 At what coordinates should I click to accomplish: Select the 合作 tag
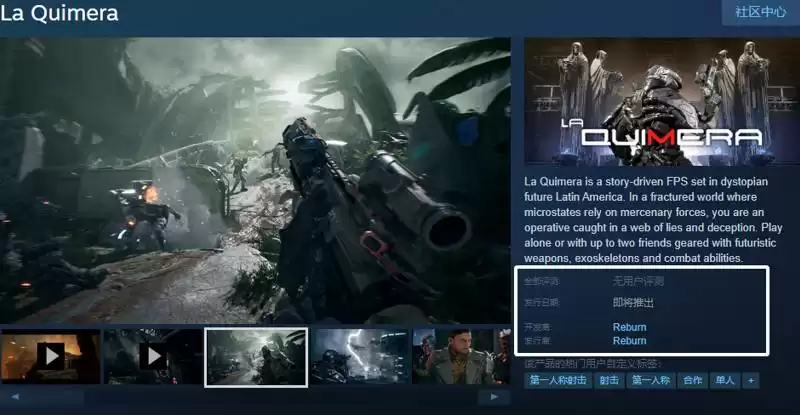(692, 380)
